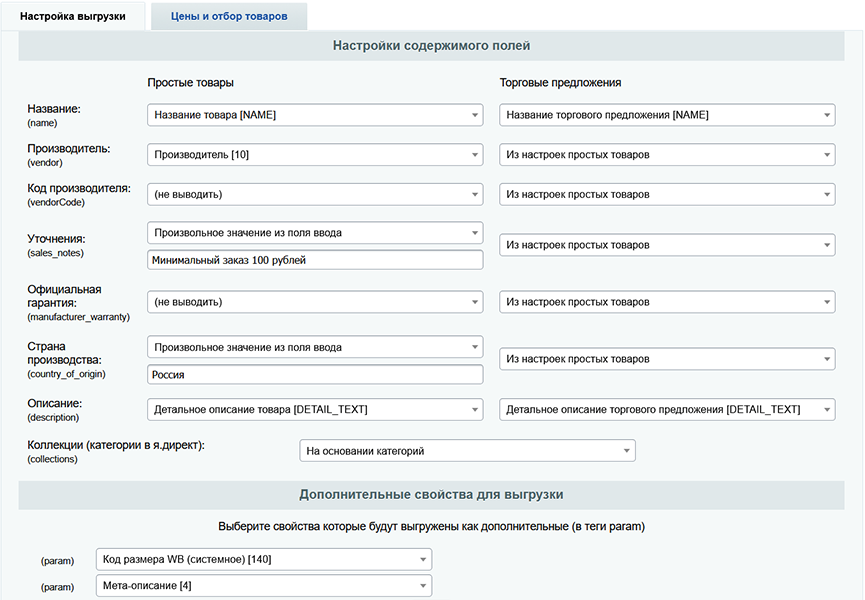Expand the Производитель [10] dropdown
Screen dimensions: 865x600
pos(315,155)
